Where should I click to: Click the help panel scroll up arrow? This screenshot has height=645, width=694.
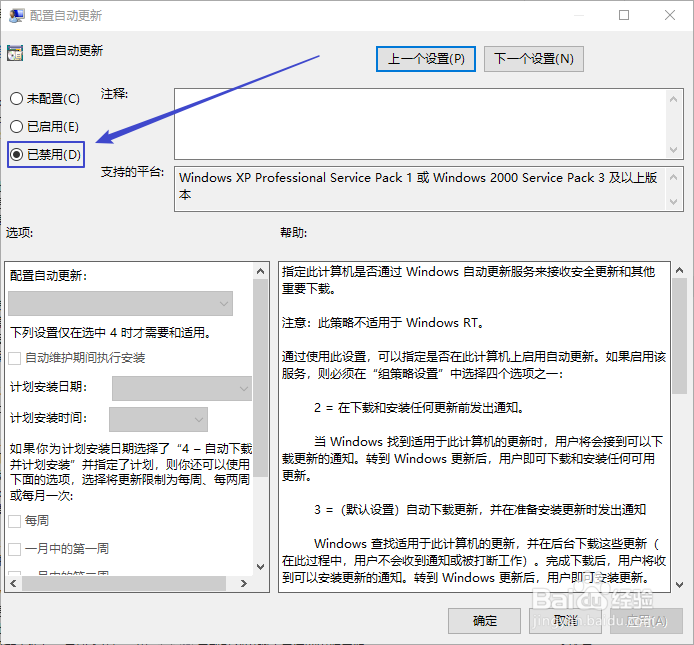[679, 270]
